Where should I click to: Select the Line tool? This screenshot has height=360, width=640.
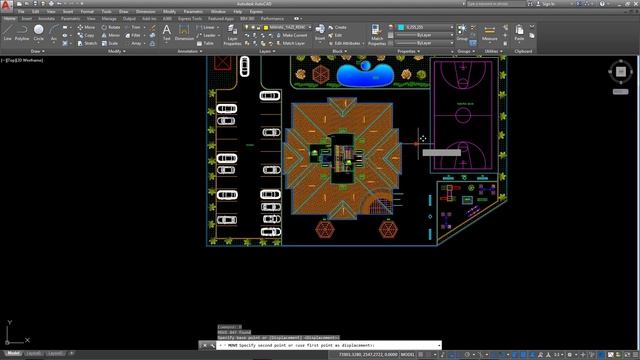click(8, 33)
